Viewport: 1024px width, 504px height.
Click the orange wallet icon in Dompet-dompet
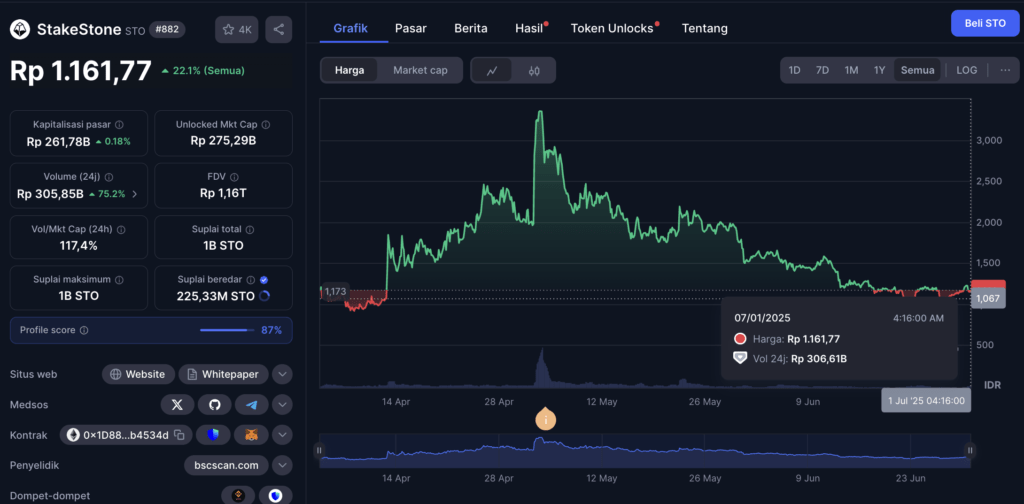pos(238,496)
